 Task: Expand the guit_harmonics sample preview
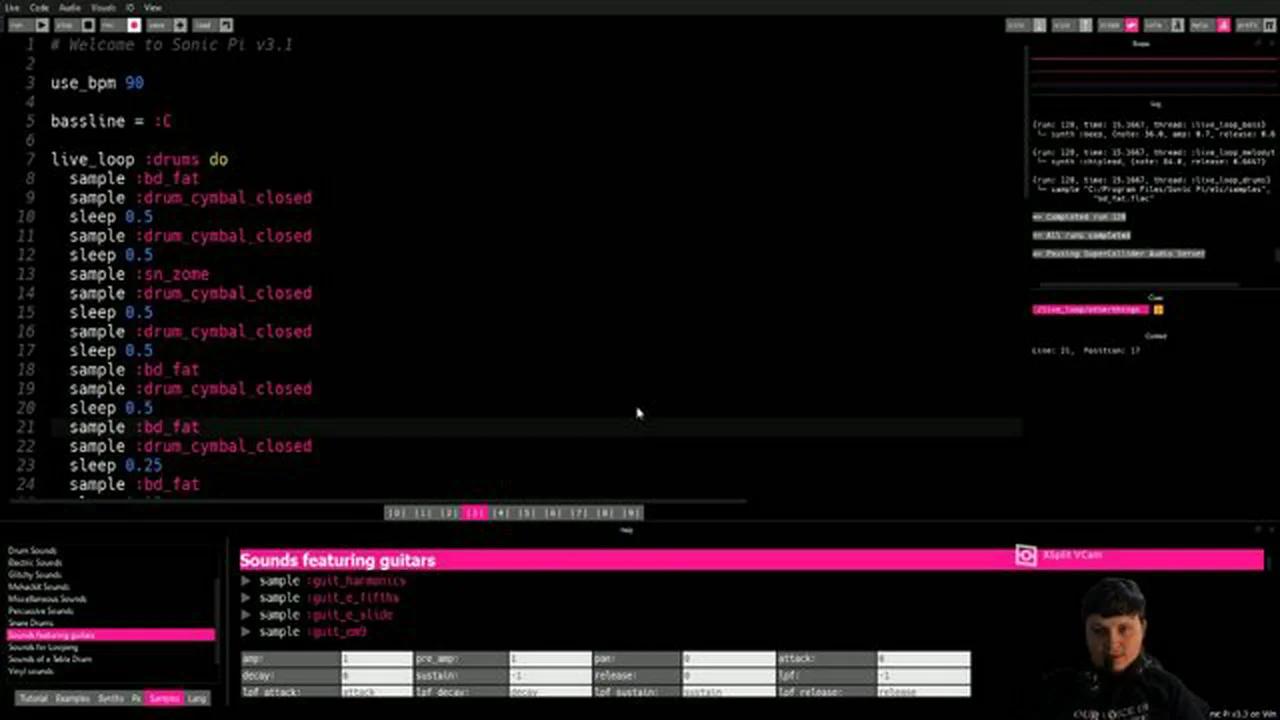point(245,581)
